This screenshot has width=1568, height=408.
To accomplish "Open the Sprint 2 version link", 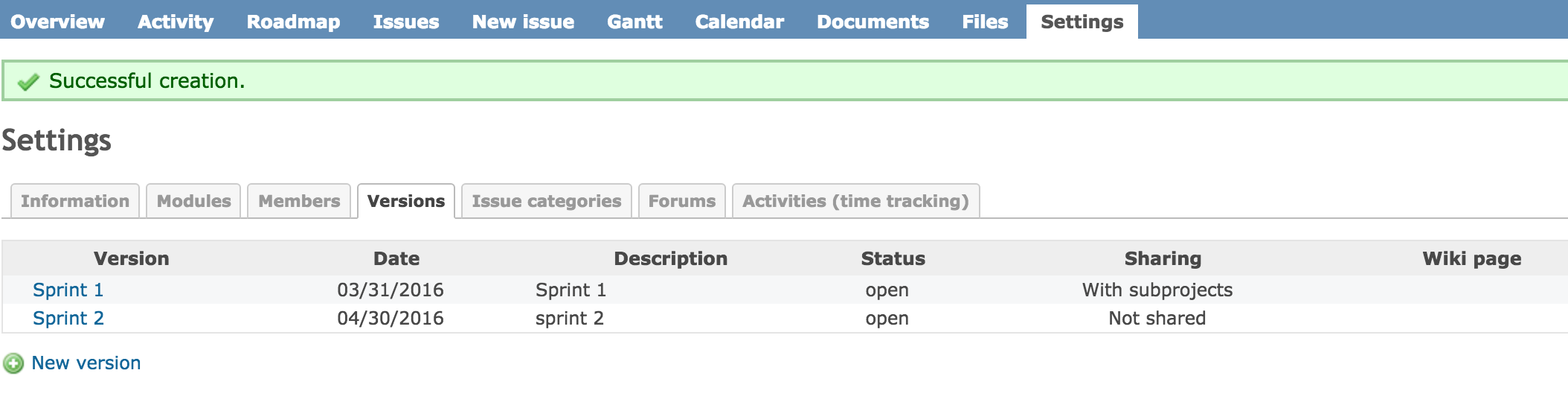I will click(68, 318).
